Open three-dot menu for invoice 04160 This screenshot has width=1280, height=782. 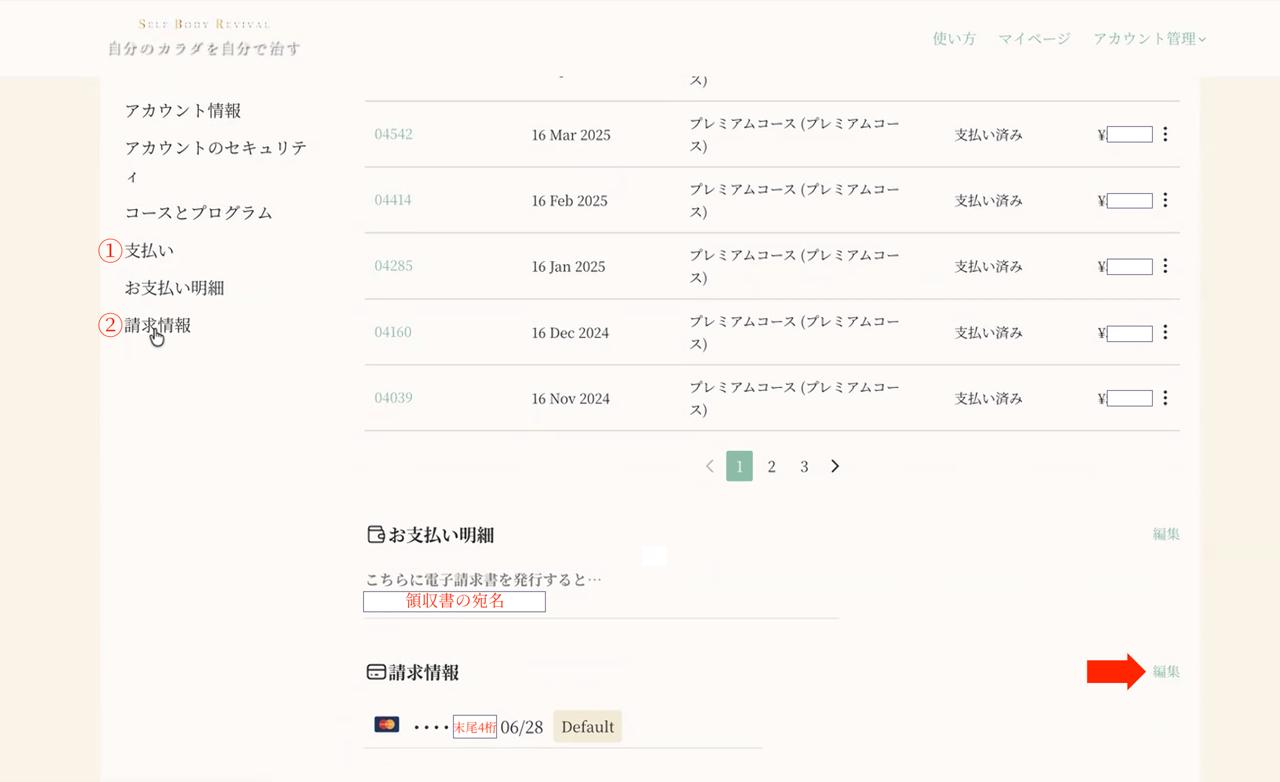point(1165,332)
